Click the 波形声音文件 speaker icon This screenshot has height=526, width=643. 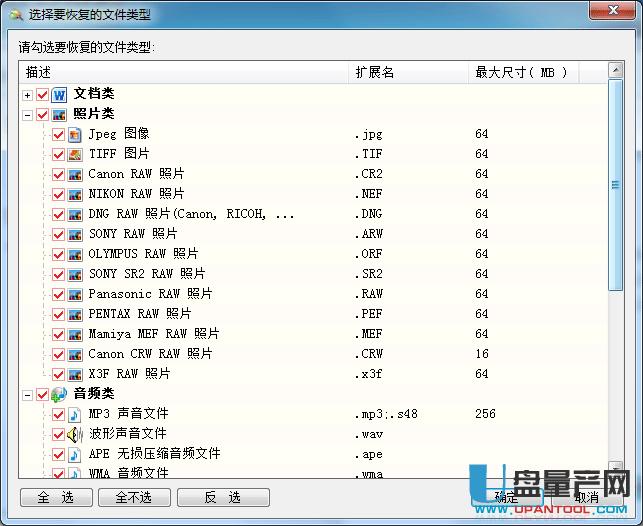click(75, 434)
